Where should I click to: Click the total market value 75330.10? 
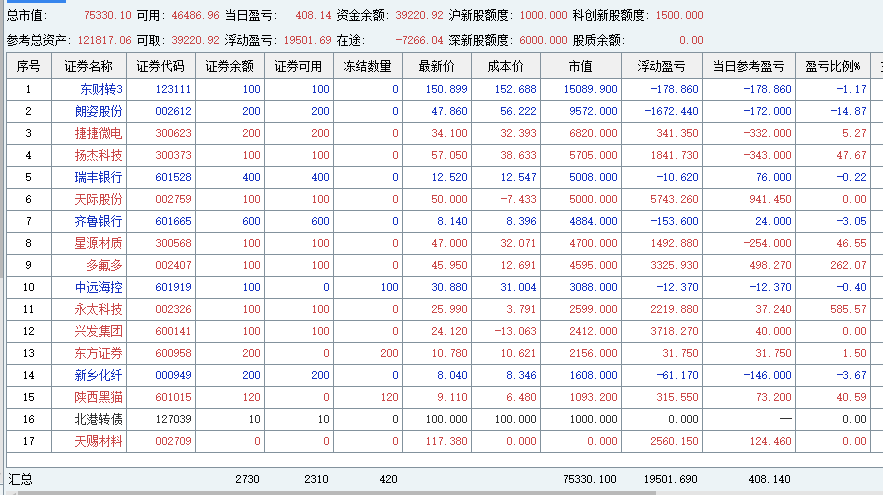click(x=108, y=15)
